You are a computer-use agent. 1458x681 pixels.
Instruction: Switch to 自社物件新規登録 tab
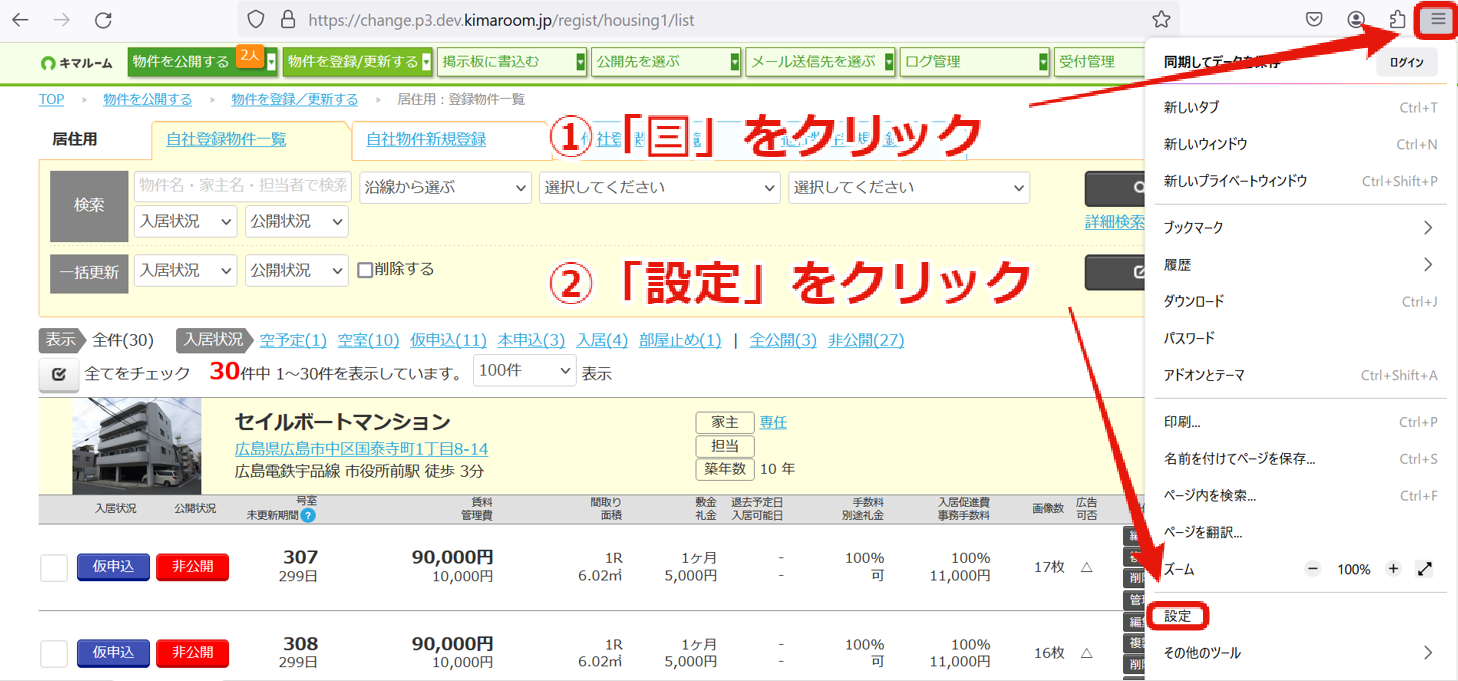[426, 140]
